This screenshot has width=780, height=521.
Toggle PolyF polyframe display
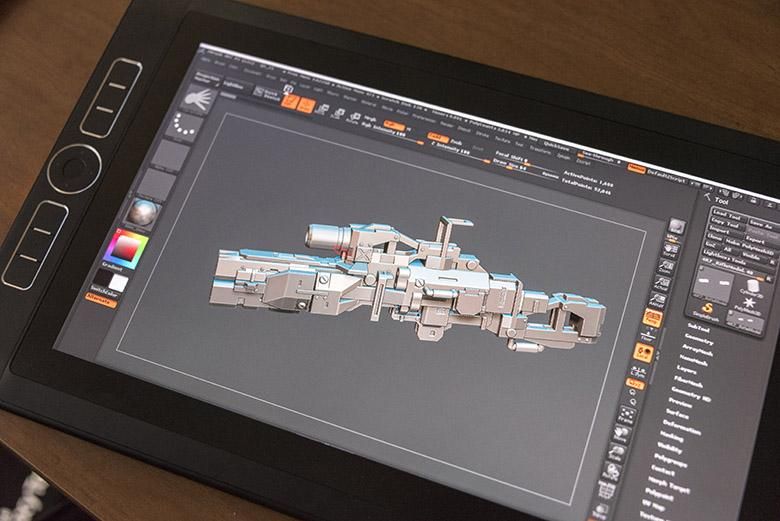coord(609,490)
